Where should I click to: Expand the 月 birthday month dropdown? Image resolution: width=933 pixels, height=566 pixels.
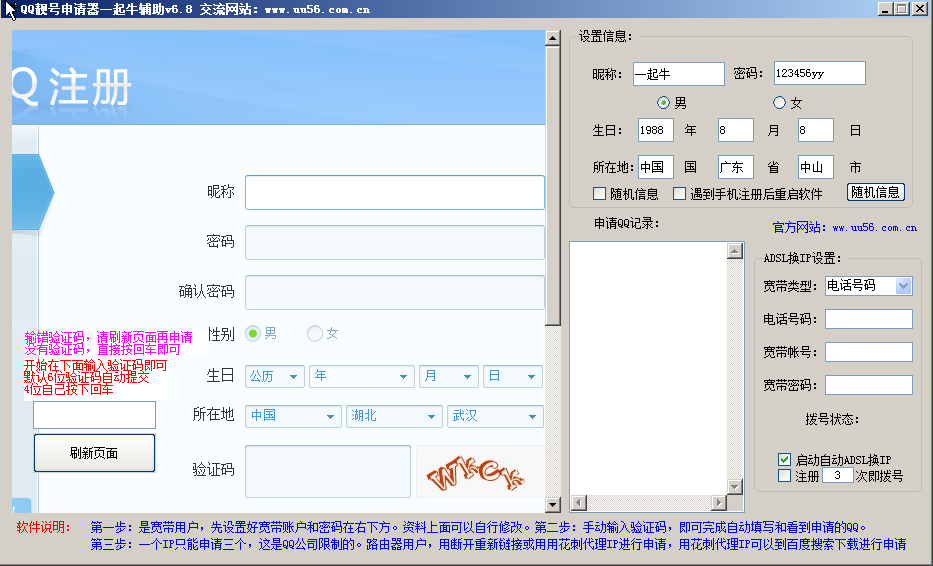coord(449,377)
